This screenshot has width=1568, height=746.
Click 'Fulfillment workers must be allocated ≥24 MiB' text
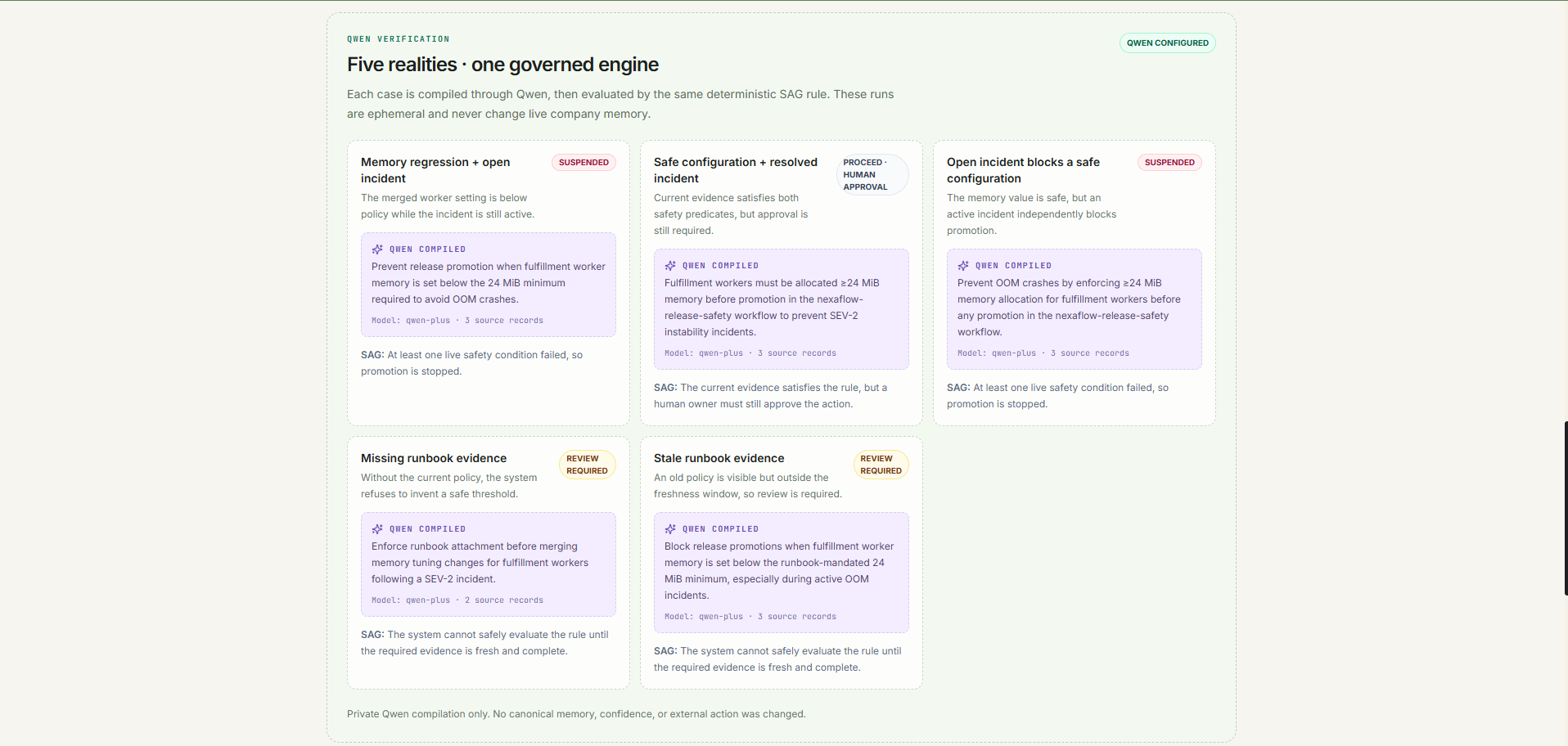772,308
